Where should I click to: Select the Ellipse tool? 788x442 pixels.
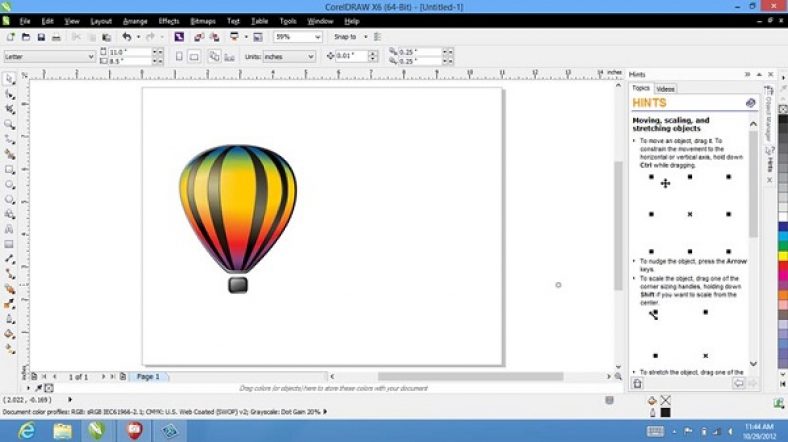pyautogui.click(x=9, y=184)
